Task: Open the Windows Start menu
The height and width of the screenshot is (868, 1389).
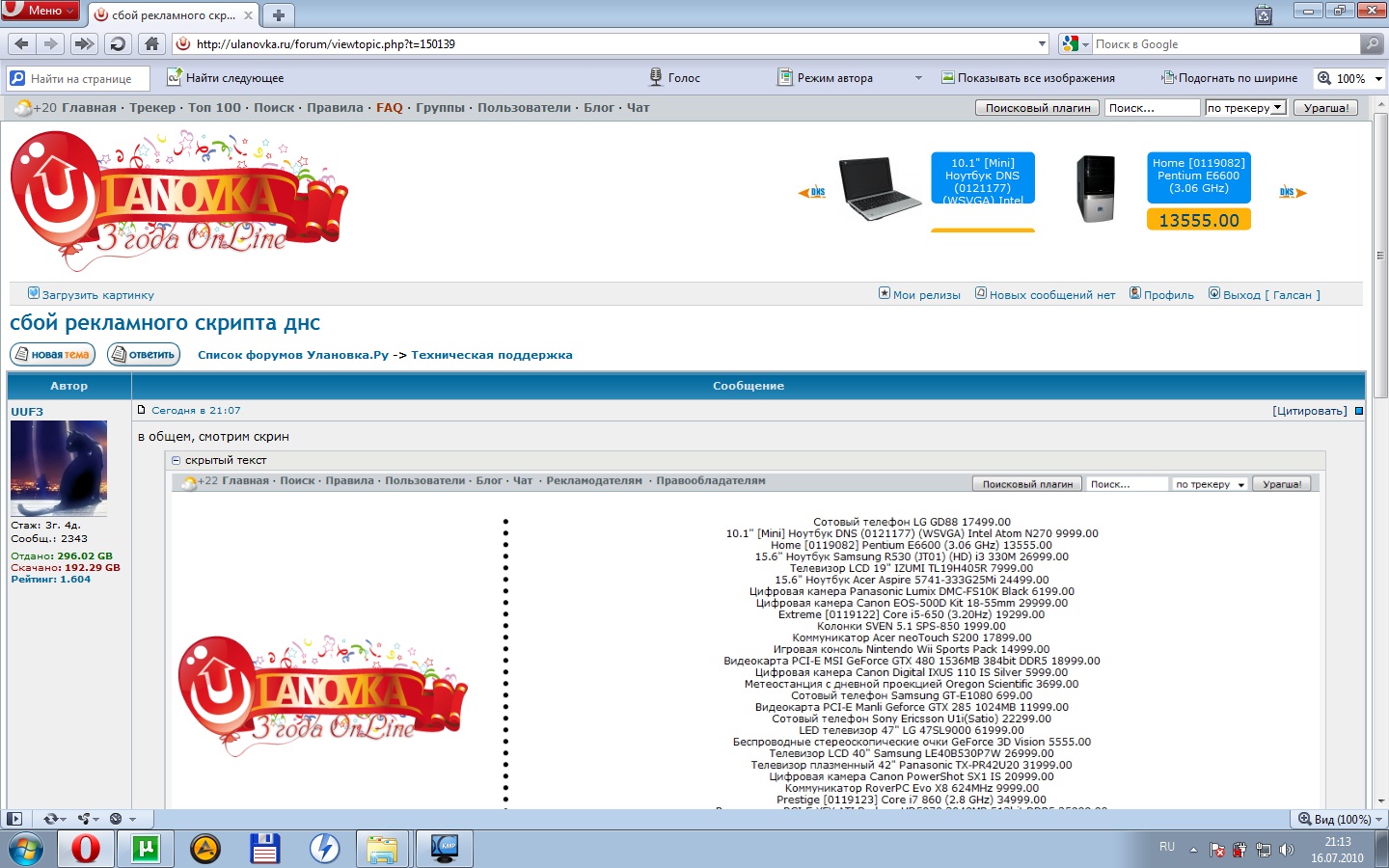Action: click(25, 849)
